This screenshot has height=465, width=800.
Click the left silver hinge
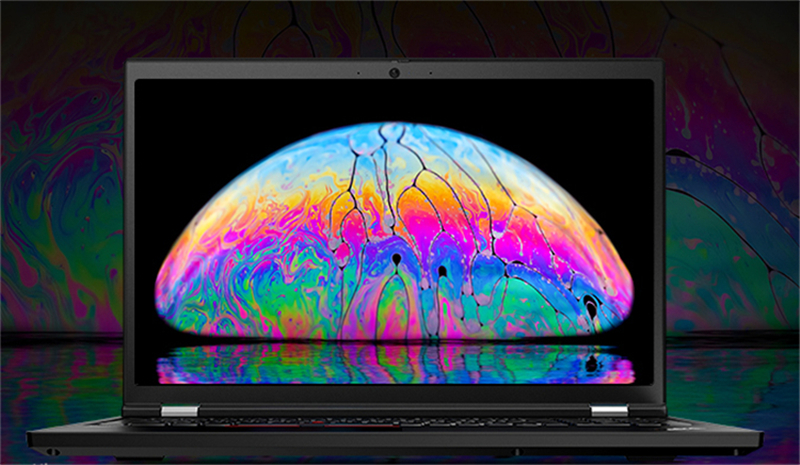click(x=177, y=411)
